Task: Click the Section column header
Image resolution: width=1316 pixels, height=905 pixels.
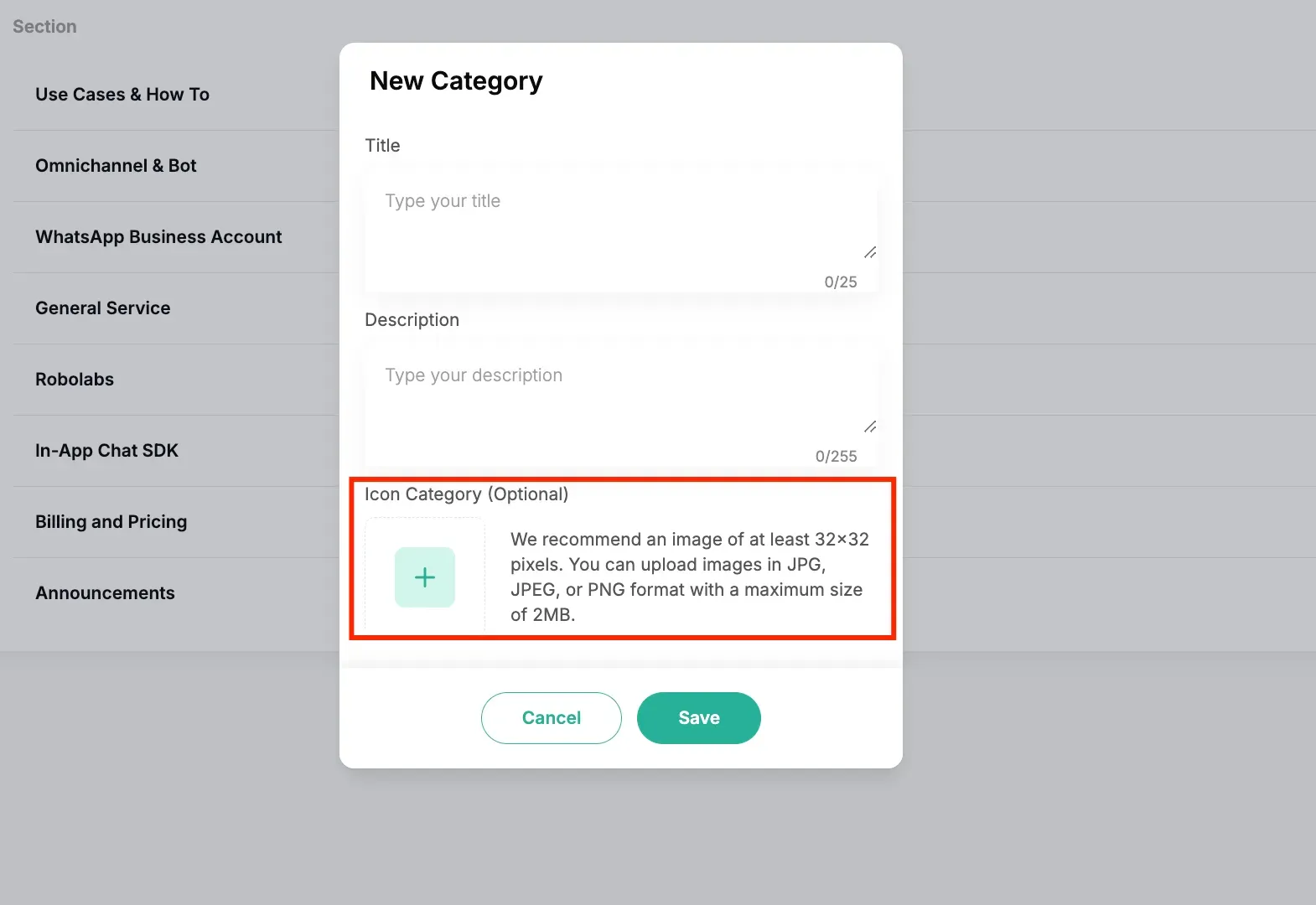Action: click(x=44, y=27)
